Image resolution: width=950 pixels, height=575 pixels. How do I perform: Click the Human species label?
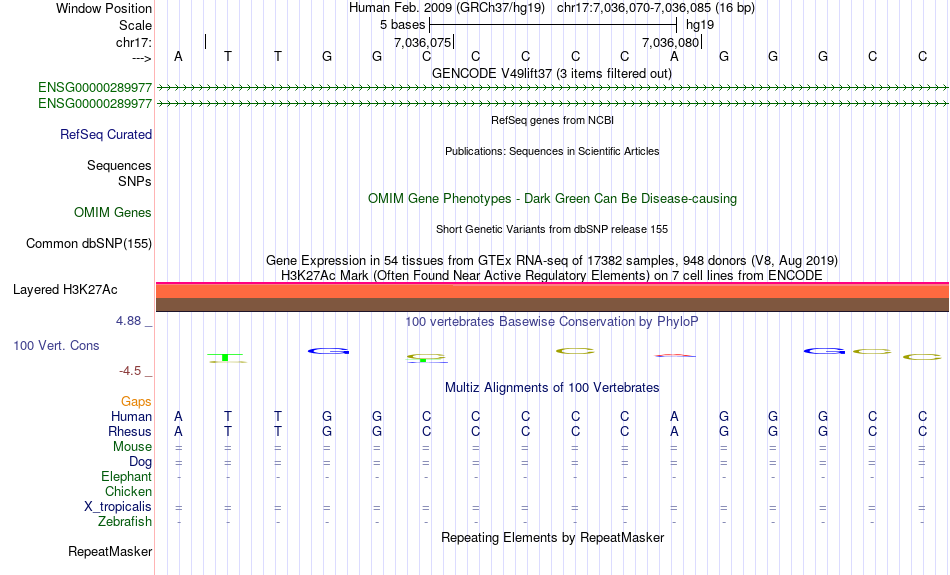[131, 416]
